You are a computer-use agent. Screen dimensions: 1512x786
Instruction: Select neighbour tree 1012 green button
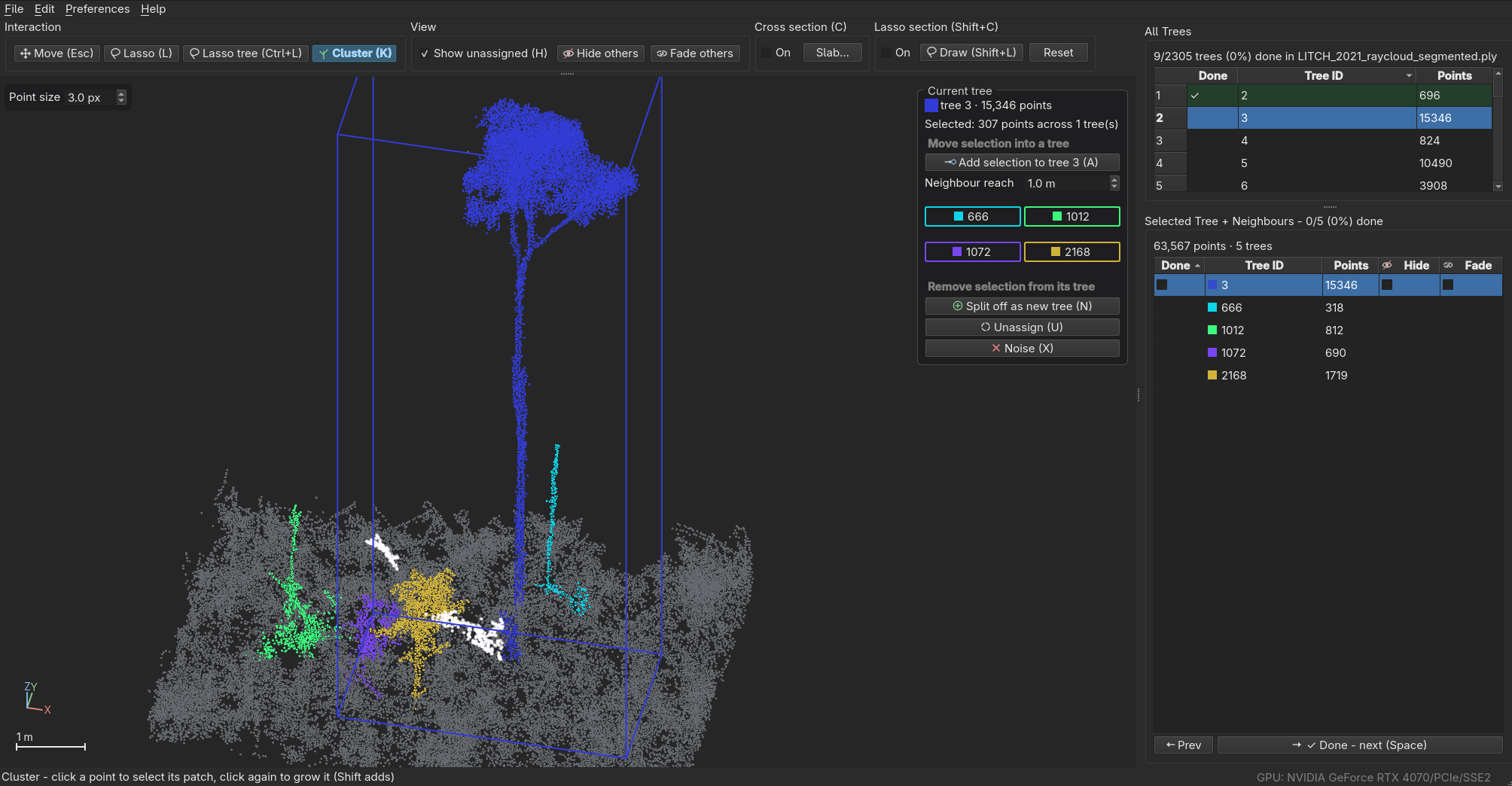coord(1072,217)
